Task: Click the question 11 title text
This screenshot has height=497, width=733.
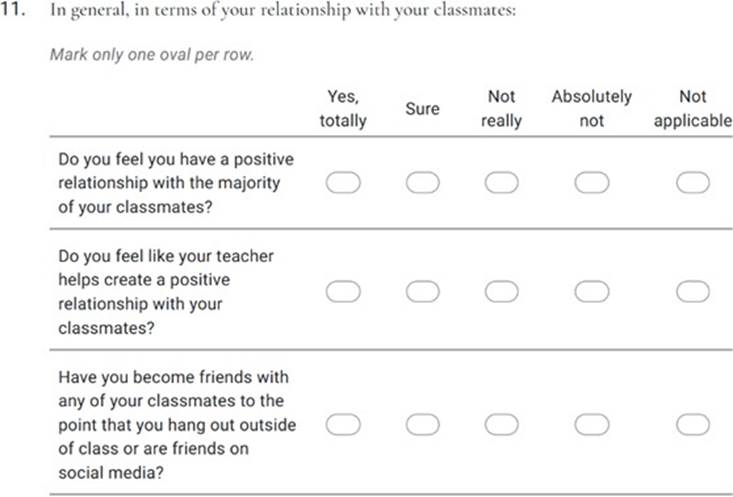Action: [x=289, y=16]
